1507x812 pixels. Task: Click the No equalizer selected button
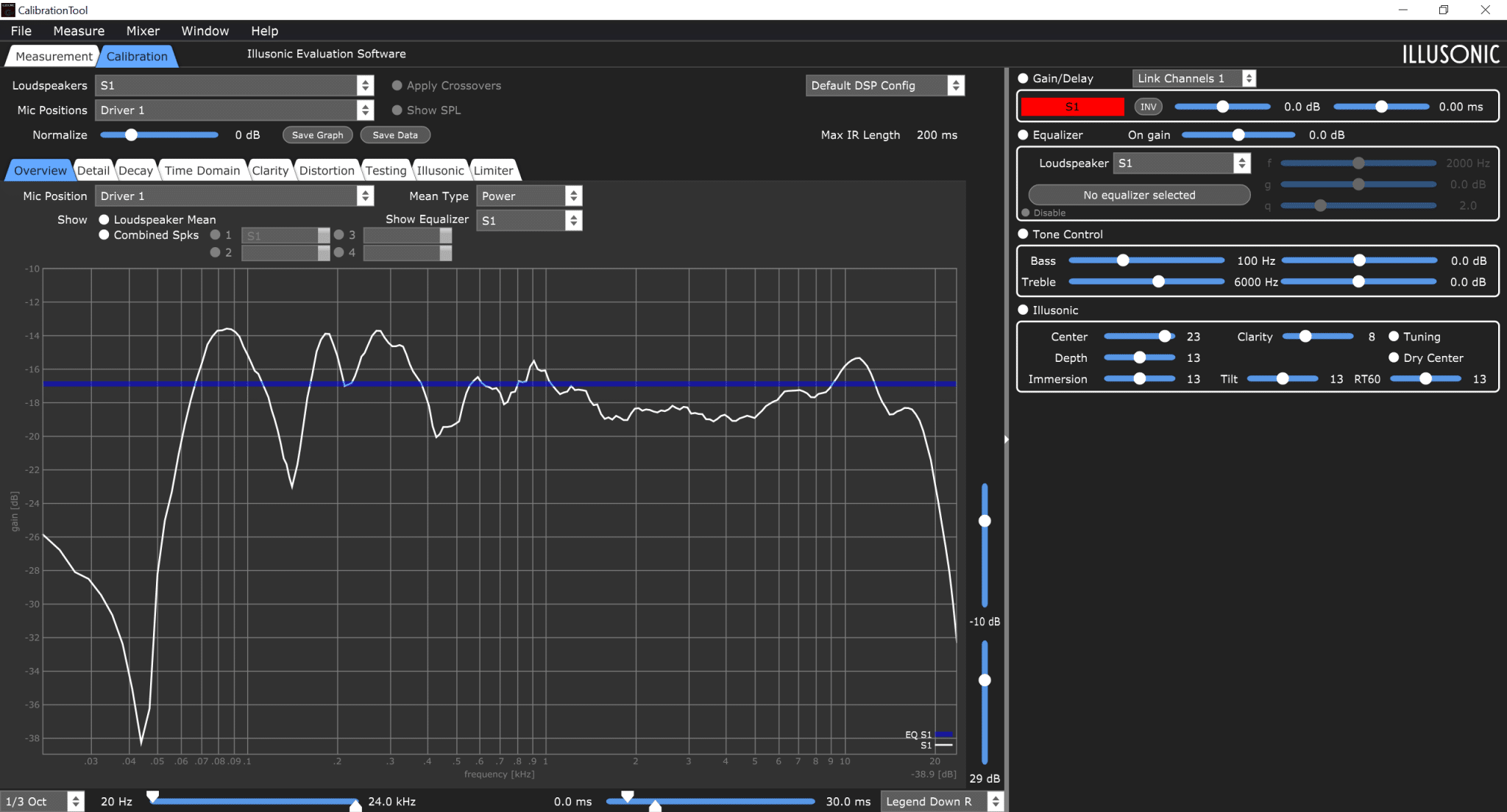(x=1139, y=195)
